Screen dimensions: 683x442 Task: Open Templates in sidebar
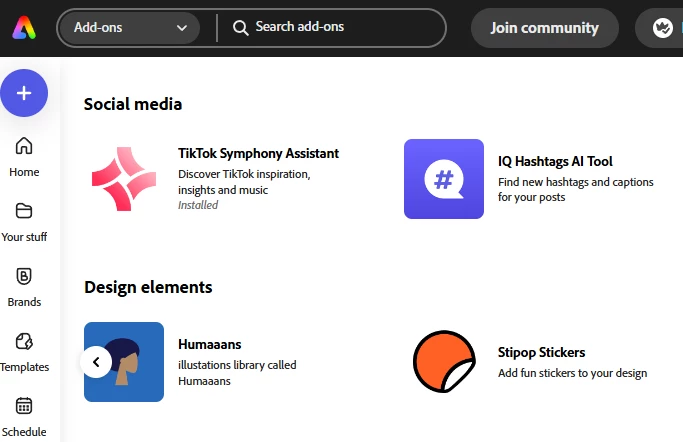pyautogui.click(x=24, y=353)
